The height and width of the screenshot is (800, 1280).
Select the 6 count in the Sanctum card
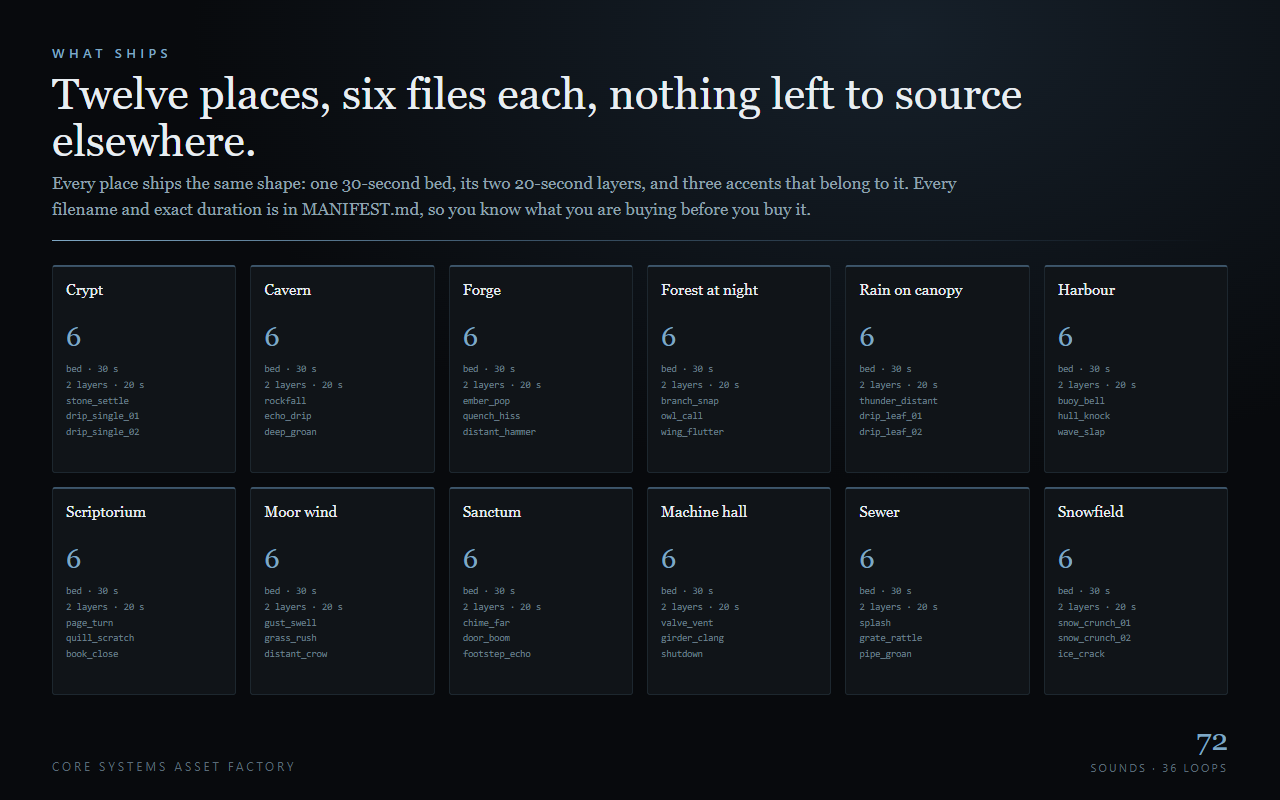point(470,559)
